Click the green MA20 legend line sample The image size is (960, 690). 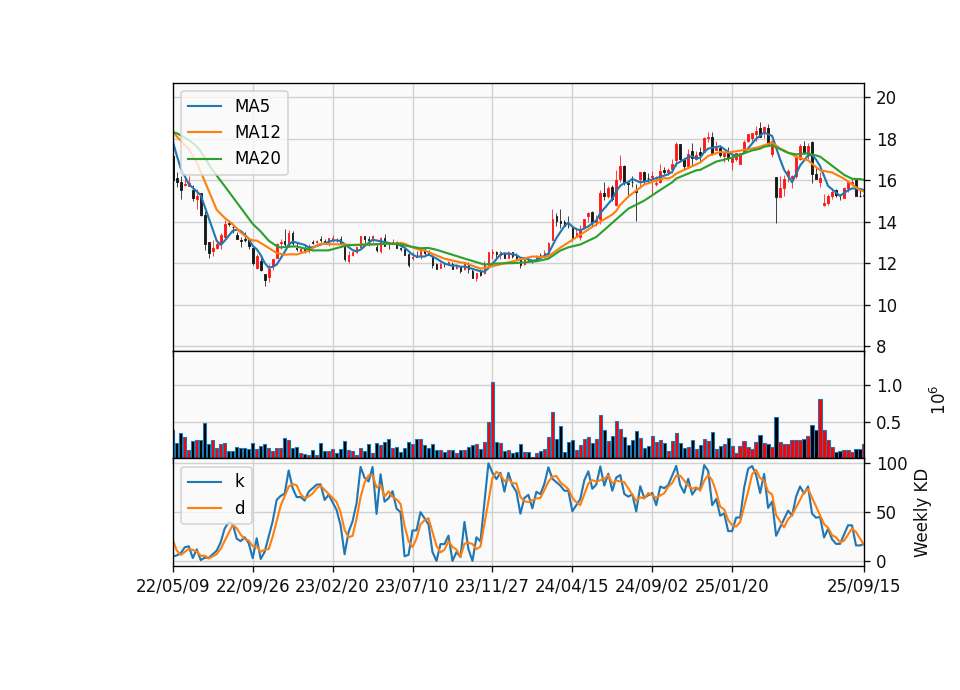coord(204,158)
